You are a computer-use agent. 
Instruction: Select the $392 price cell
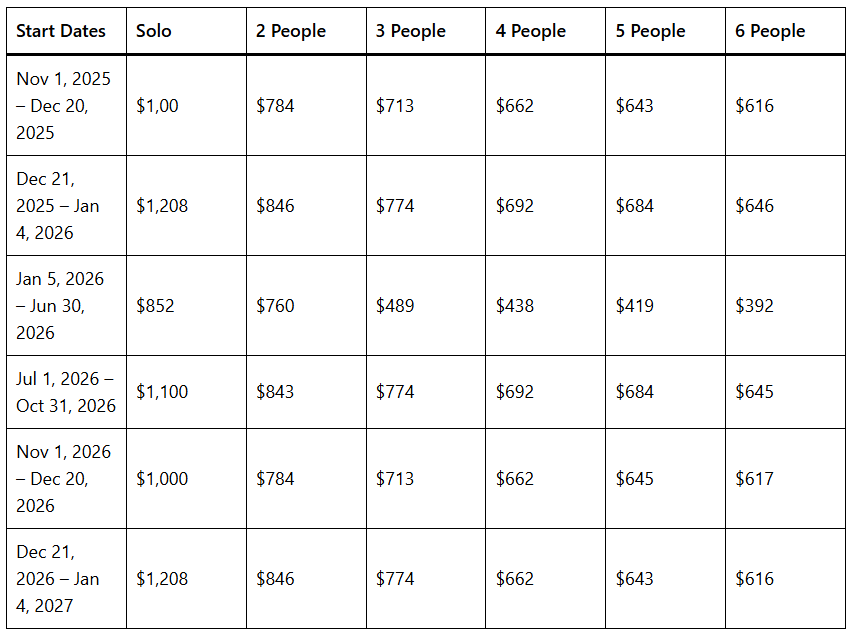[x=754, y=305]
